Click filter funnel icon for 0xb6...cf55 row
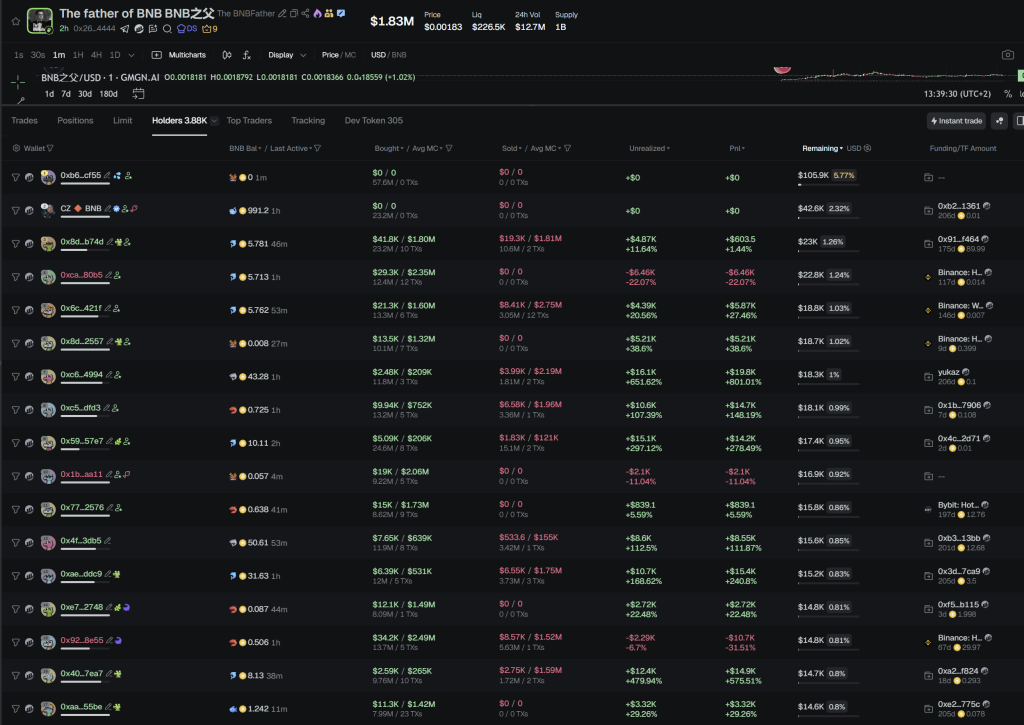 pos(15,176)
